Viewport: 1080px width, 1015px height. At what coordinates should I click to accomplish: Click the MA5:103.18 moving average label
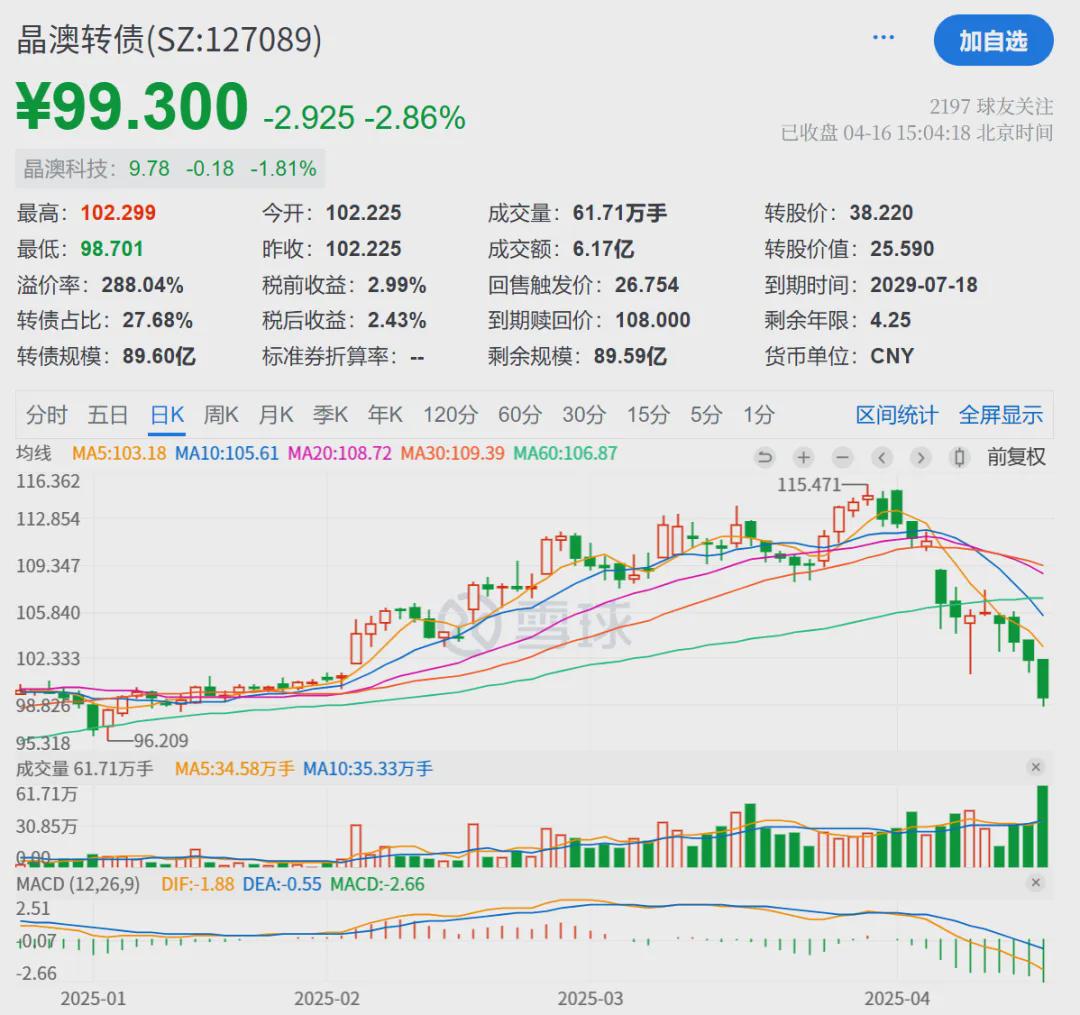click(x=119, y=454)
